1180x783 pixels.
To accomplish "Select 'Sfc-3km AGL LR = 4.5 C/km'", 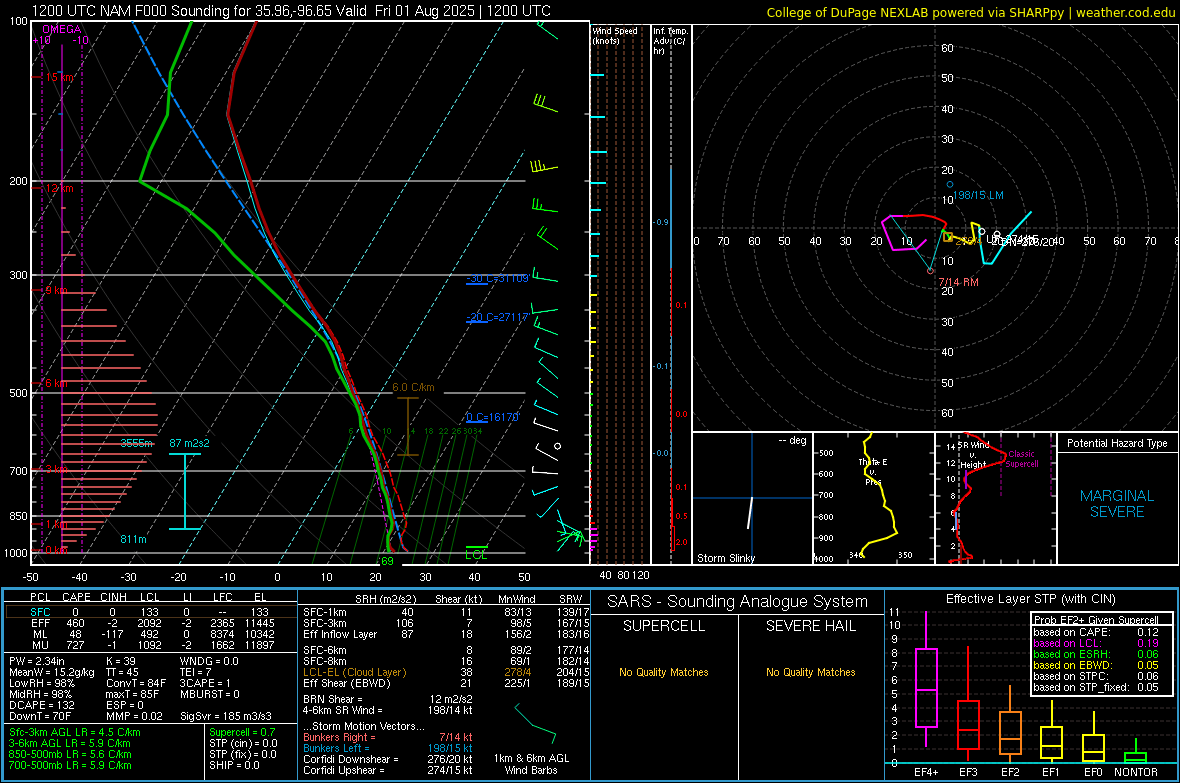I will coord(75,732).
